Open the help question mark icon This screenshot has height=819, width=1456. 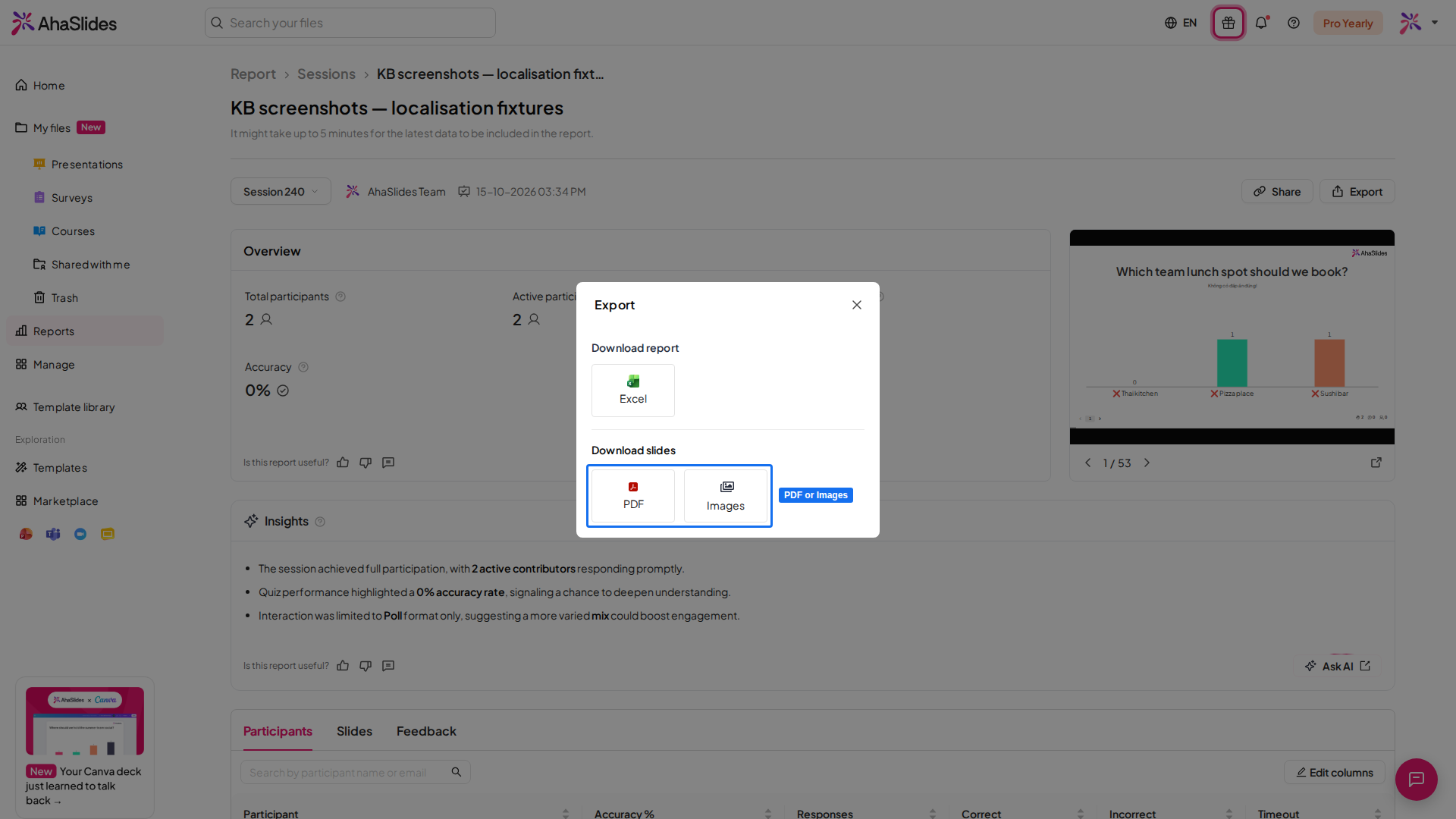1294,23
